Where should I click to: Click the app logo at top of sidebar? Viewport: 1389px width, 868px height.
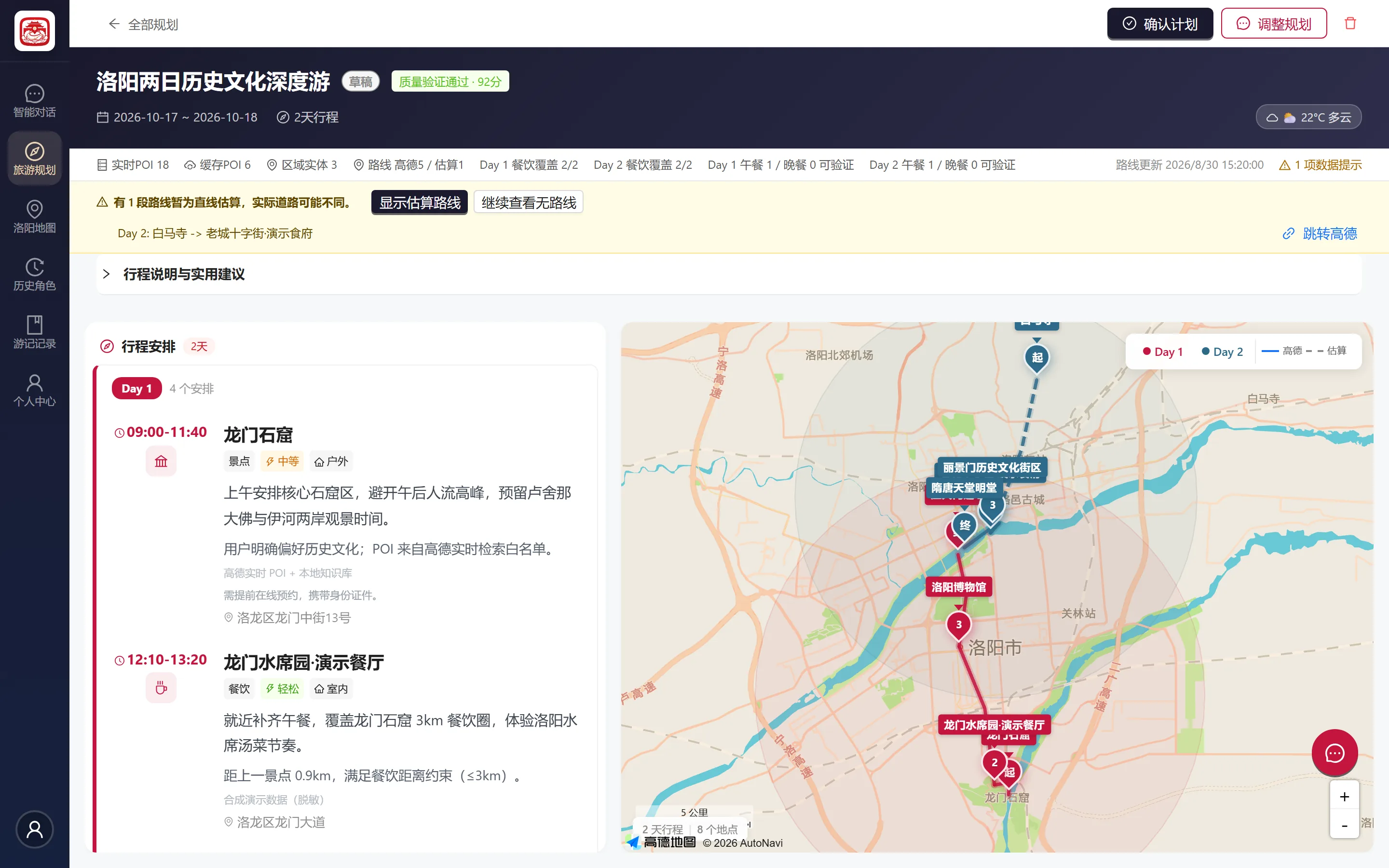tap(34, 31)
